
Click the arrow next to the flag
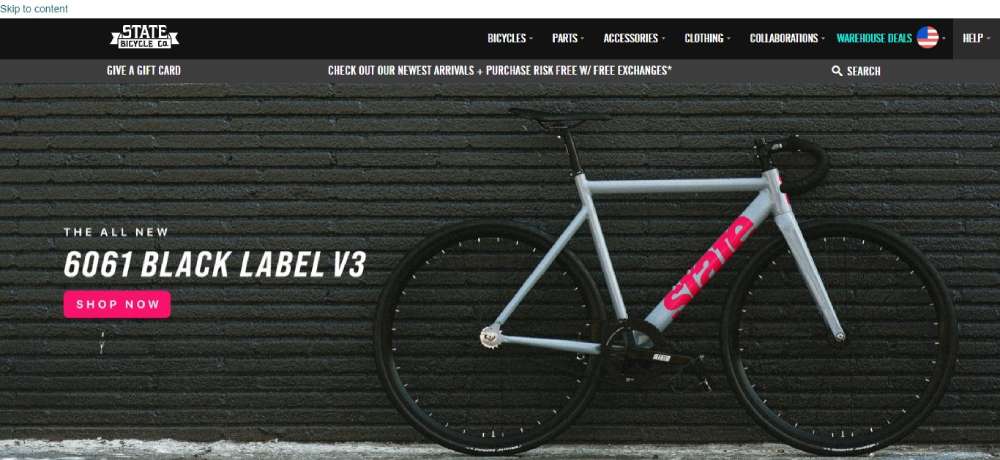(944, 38)
